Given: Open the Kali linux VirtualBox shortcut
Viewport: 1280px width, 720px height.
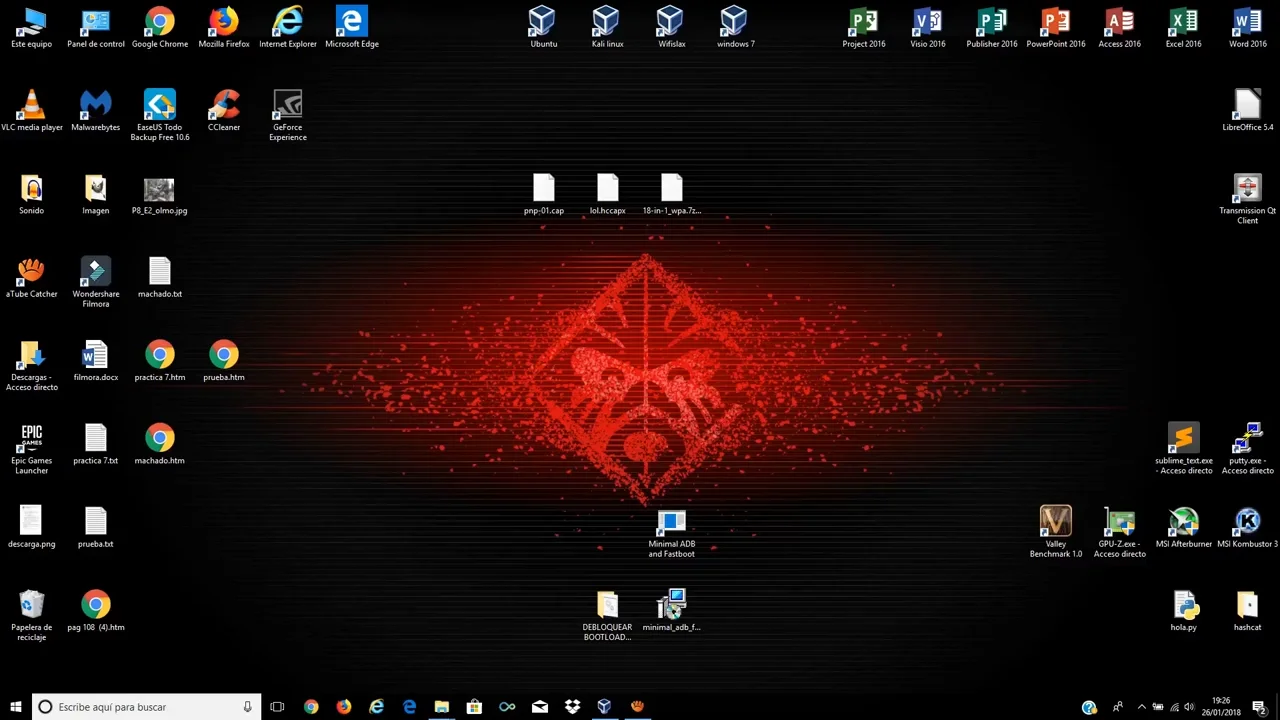Looking at the screenshot, I should coord(606,24).
